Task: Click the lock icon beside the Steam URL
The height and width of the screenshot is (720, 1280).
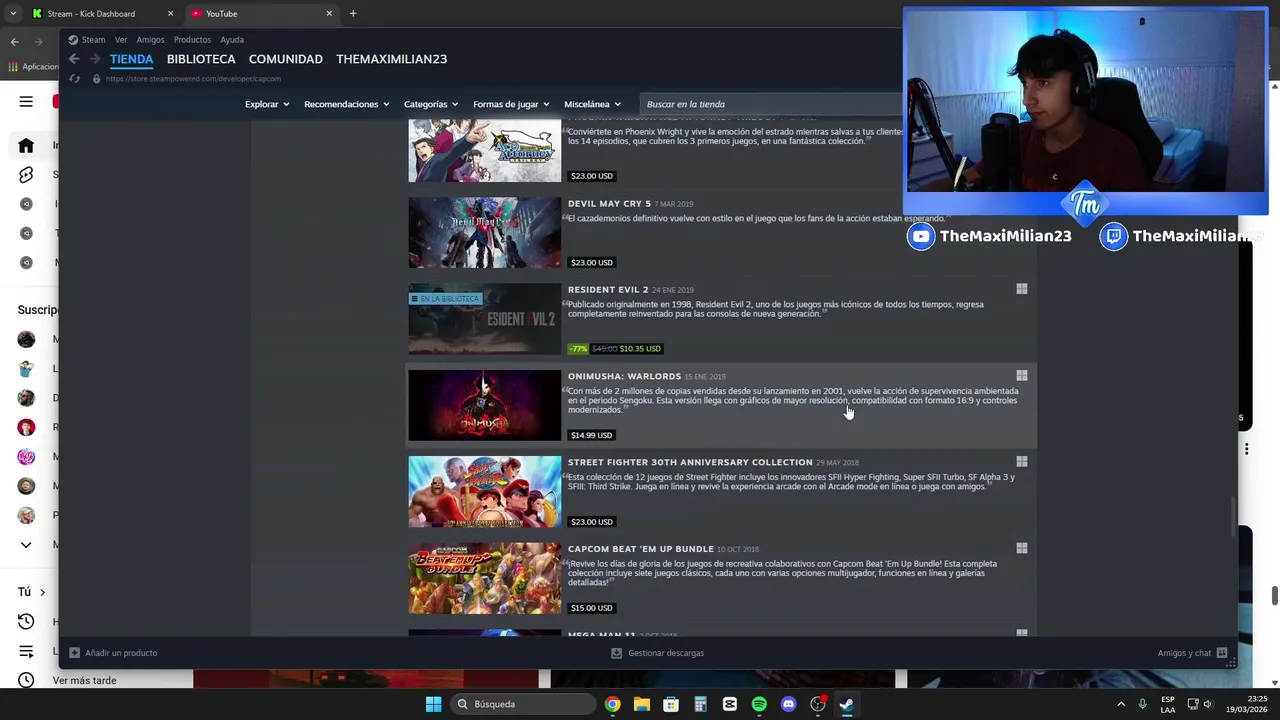Action: tap(96, 79)
